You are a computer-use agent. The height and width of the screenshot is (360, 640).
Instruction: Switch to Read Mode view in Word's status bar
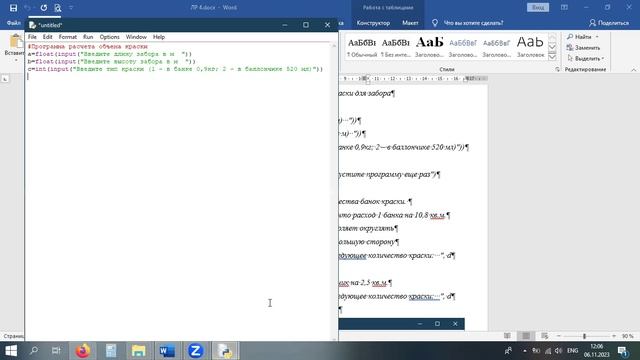tap(507, 336)
